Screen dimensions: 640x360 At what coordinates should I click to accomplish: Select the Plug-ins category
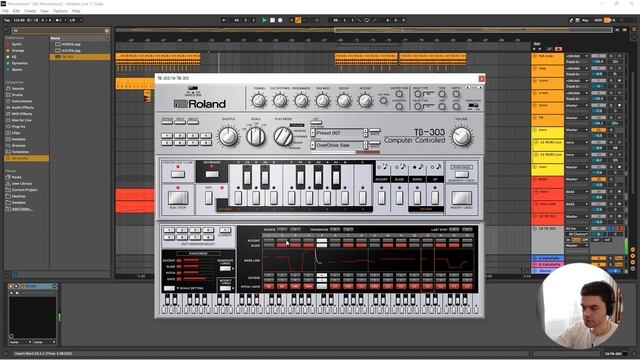[x=19, y=127]
